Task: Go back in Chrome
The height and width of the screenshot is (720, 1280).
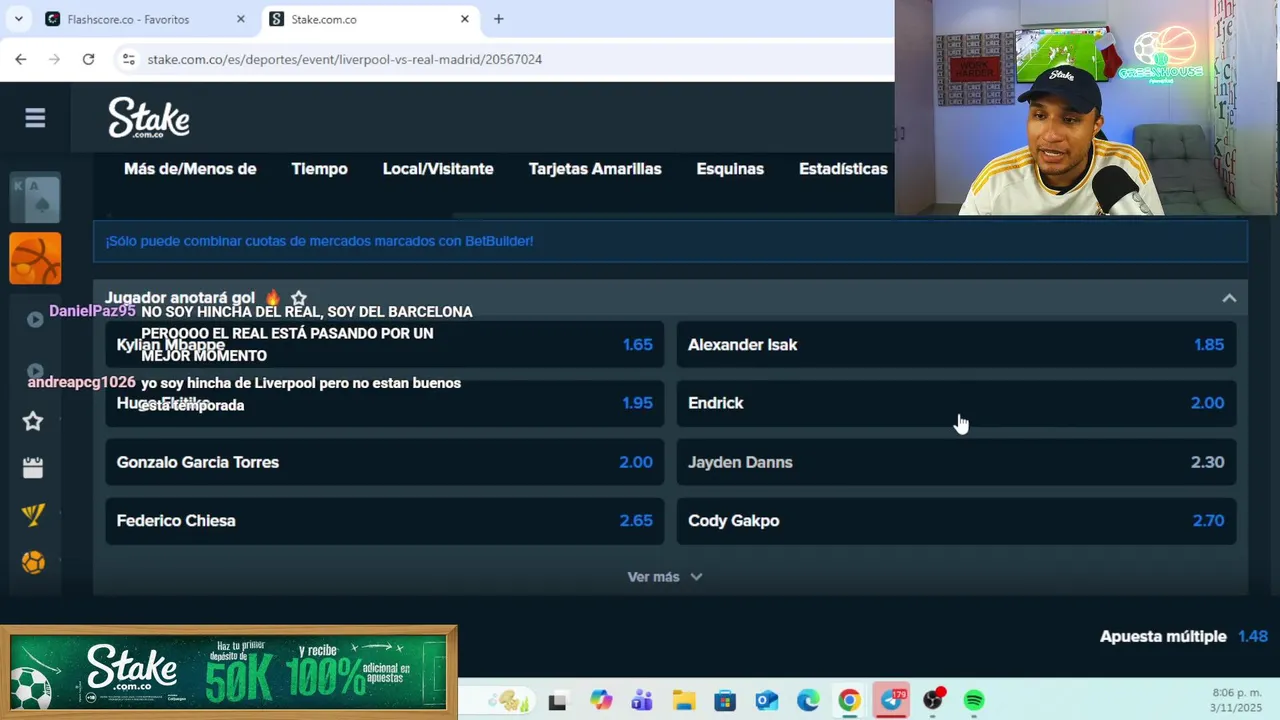Action: tap(21, 59)
